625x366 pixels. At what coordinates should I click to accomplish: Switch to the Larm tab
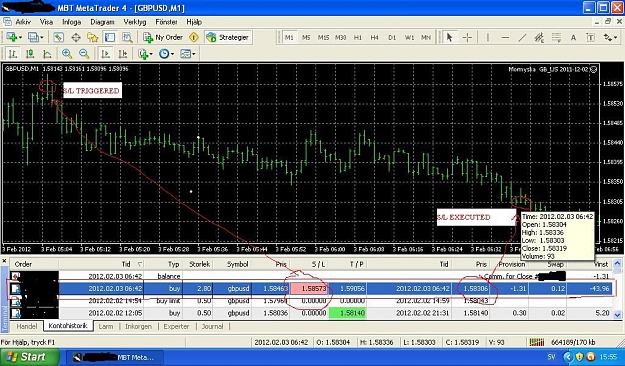pos(106,326)
